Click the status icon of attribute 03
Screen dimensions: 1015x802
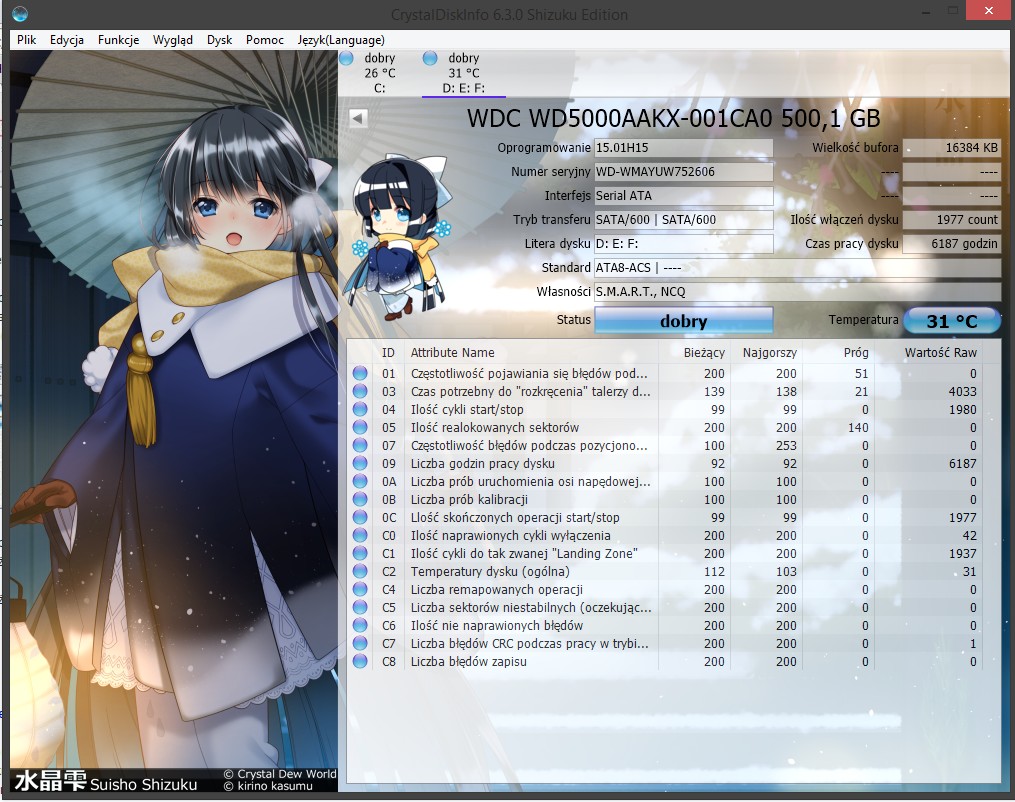[x=360, y=392]
